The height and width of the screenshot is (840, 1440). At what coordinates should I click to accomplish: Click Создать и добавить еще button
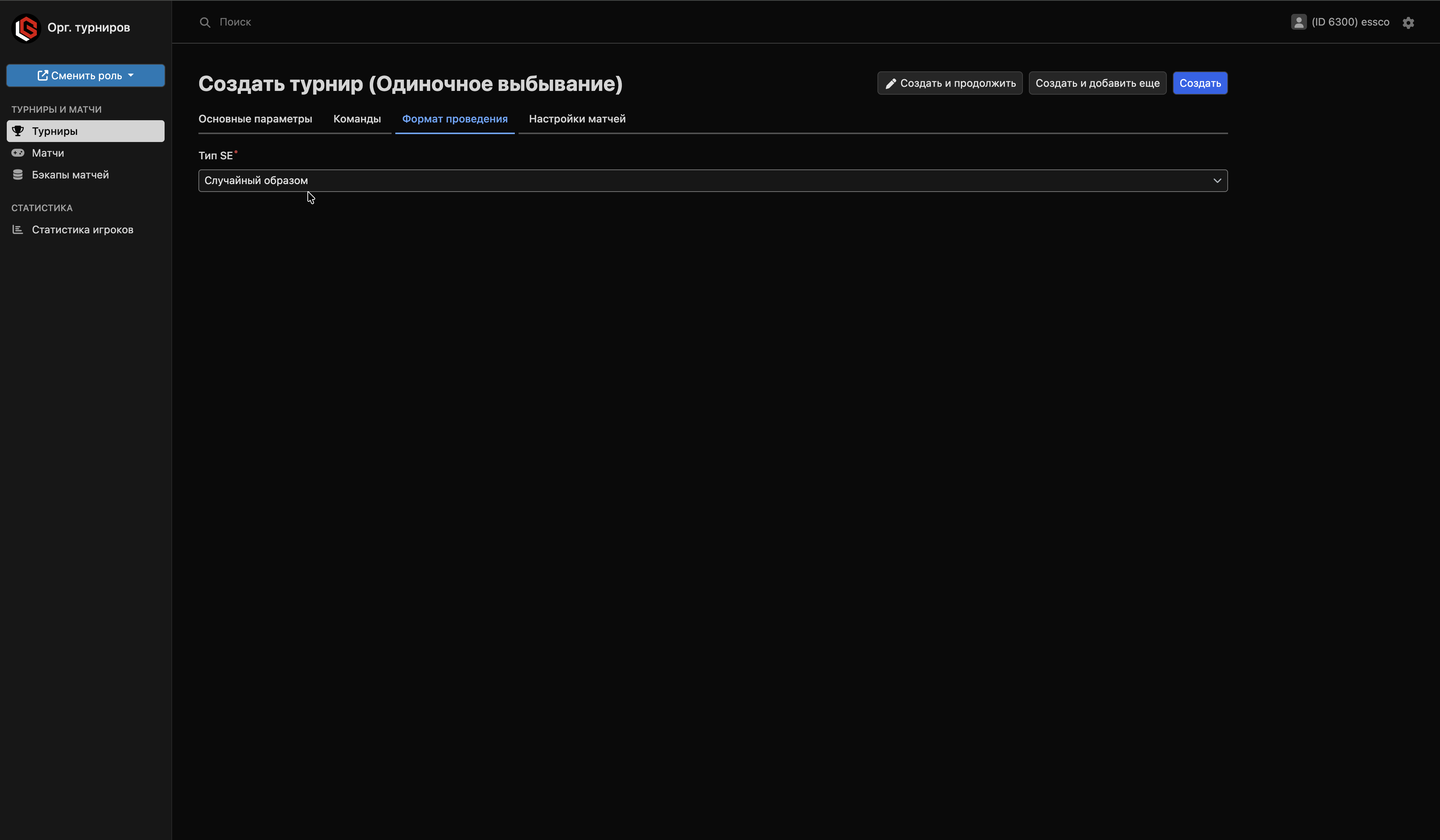pyautogui.click(x=1097, y=83)
